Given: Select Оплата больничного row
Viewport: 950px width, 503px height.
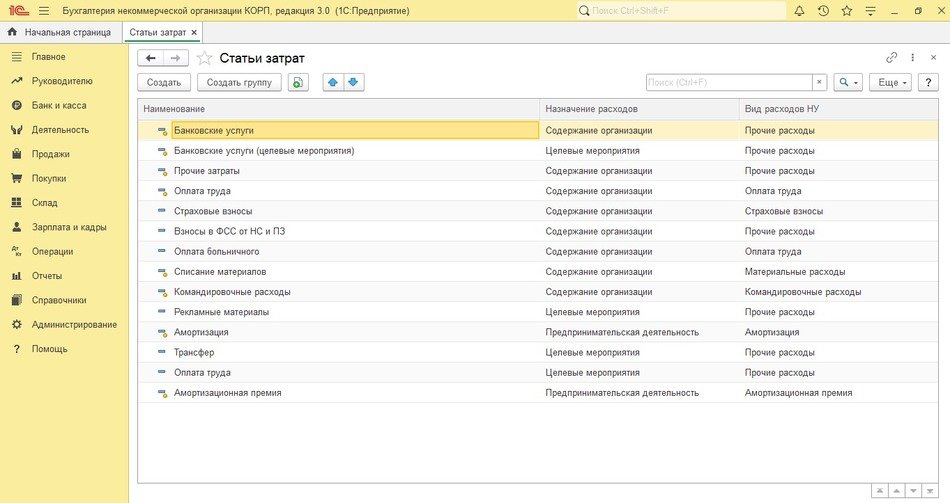Looking at the screenshot, I should (538, 252).
